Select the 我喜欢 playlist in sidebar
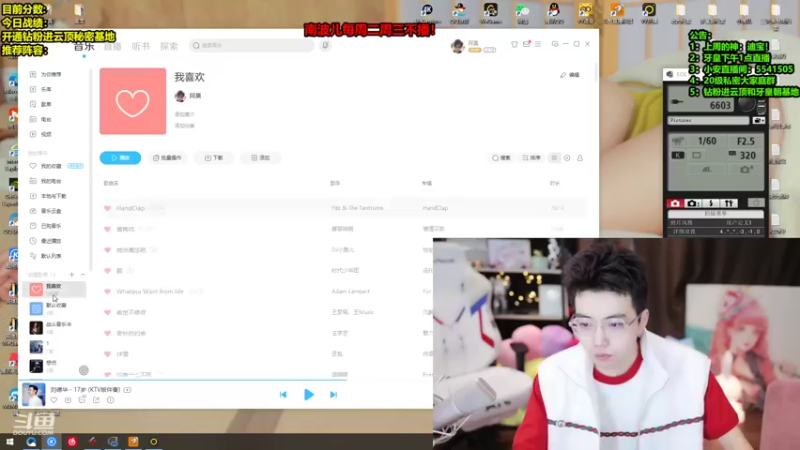The image size is (800, 450). (55, 289)
